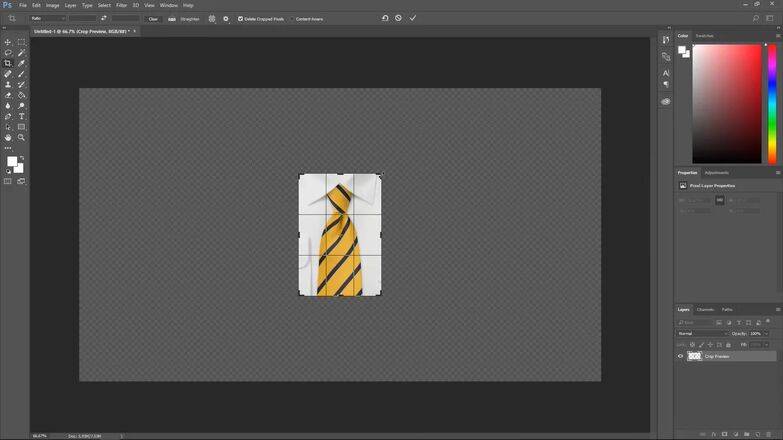Commit the current crop with checkmark
This screenshot has width=783, height=440.
pos(413,18)
